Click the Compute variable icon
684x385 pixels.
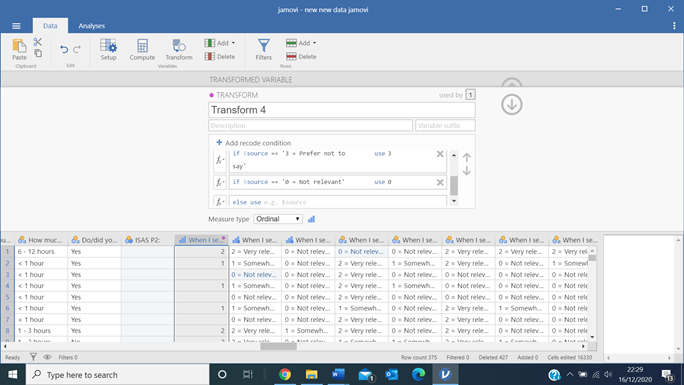point(142,49)
